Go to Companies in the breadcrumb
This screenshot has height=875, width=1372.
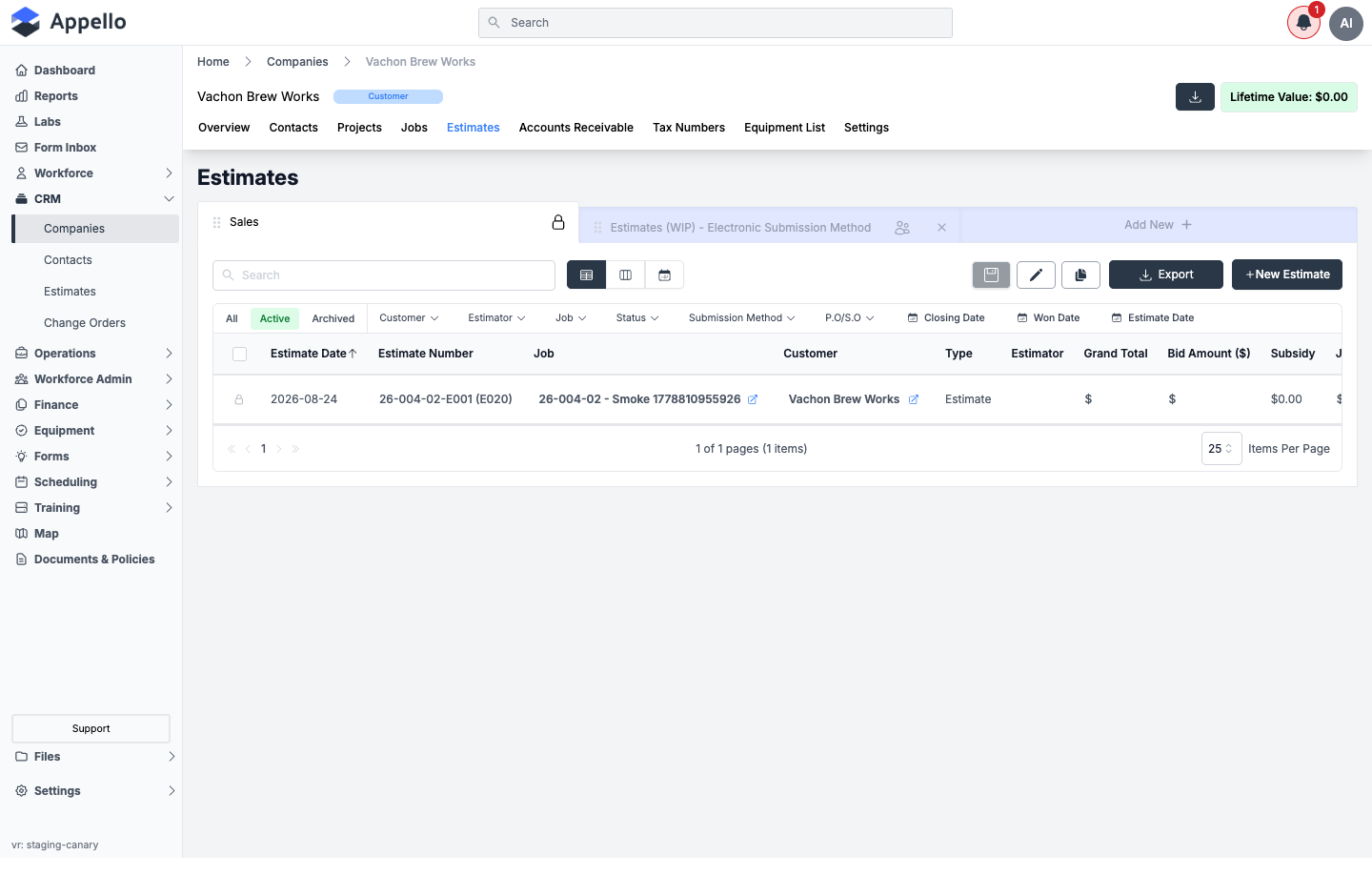(297, 62)
